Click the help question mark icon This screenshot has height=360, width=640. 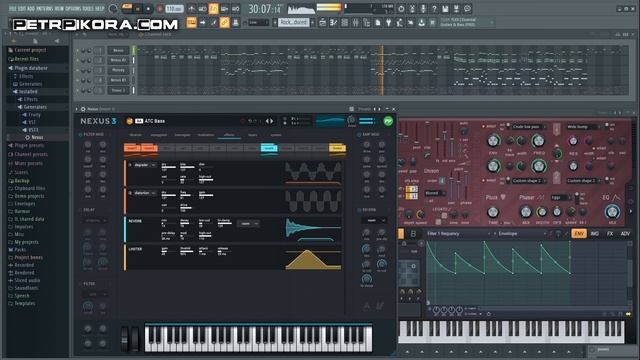pyautogui.click(x=434, y=9)
